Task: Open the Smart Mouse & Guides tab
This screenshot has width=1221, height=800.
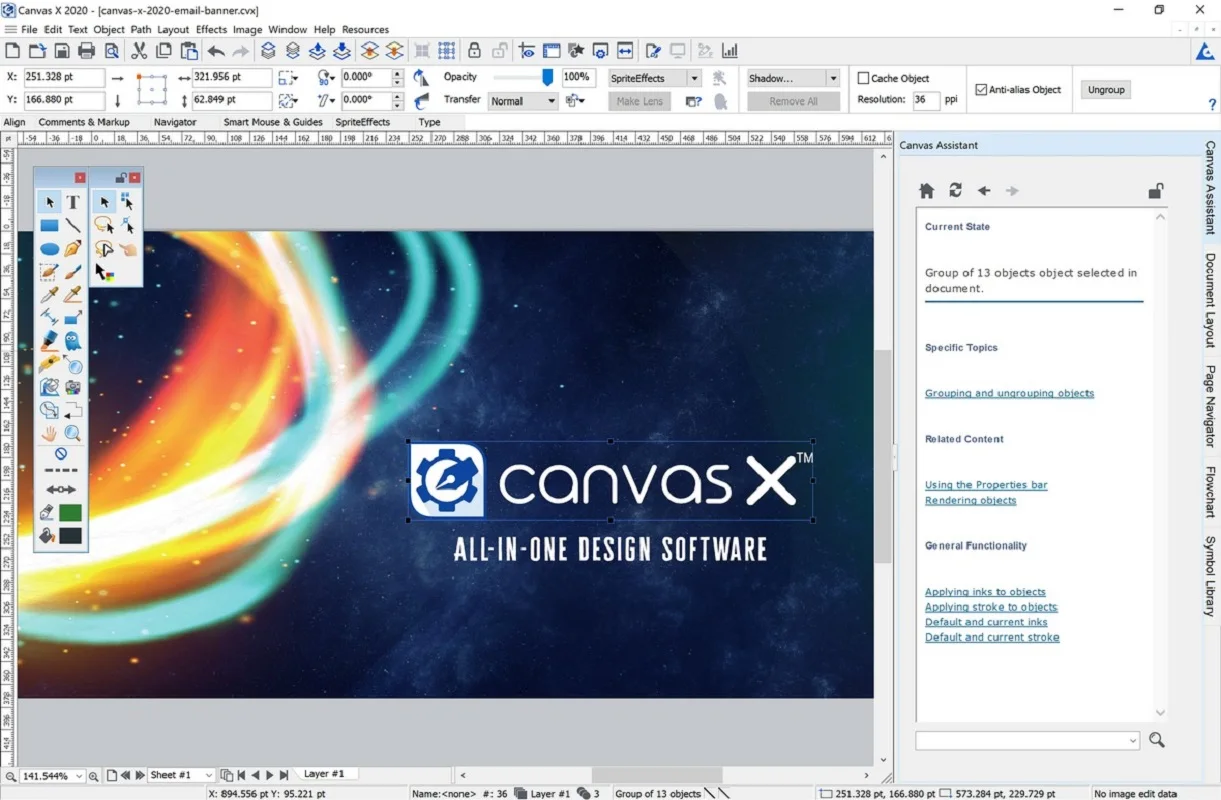Action: point(273,122)
